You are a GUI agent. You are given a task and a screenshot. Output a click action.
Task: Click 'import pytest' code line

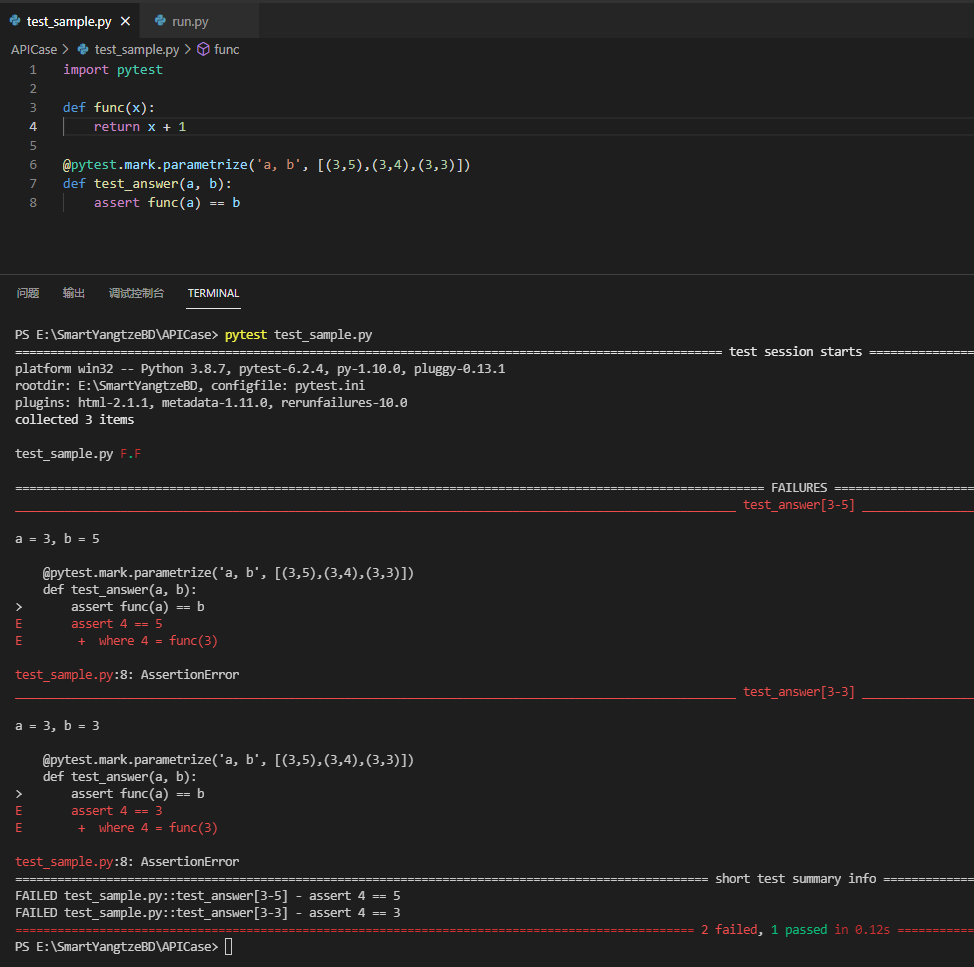(x=112, y=70)
